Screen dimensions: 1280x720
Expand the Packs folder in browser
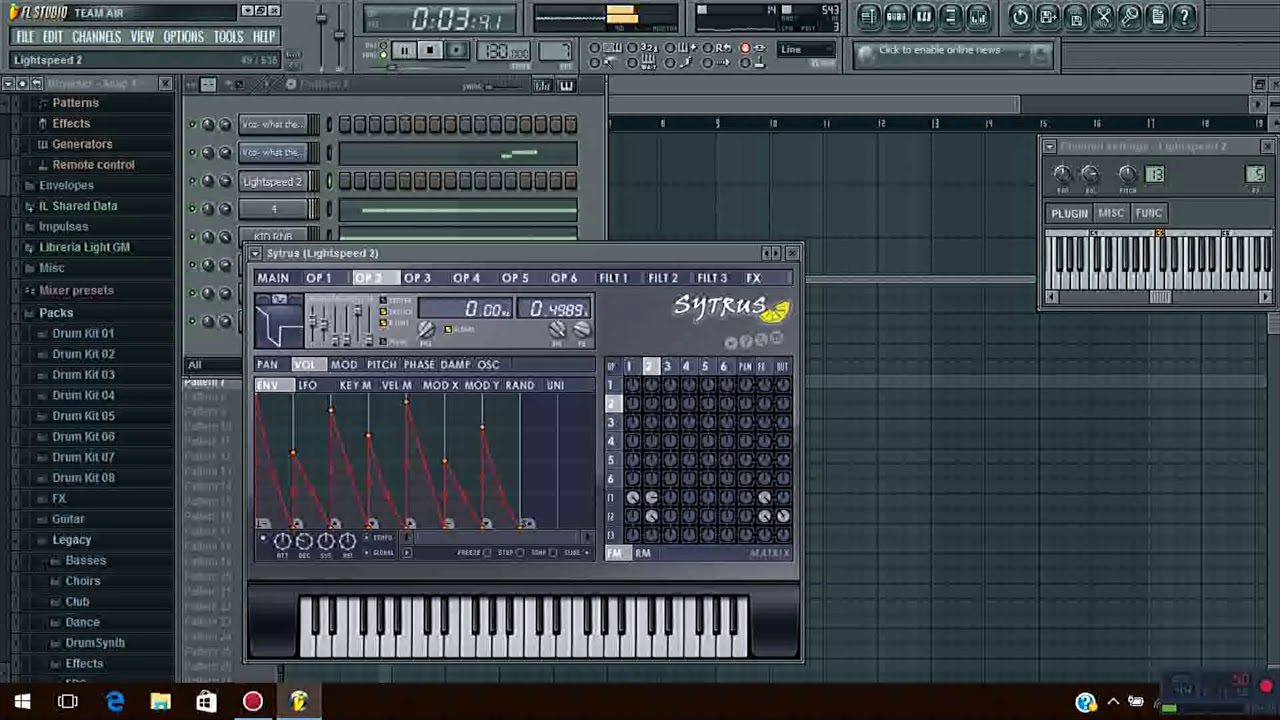(55, 313)
